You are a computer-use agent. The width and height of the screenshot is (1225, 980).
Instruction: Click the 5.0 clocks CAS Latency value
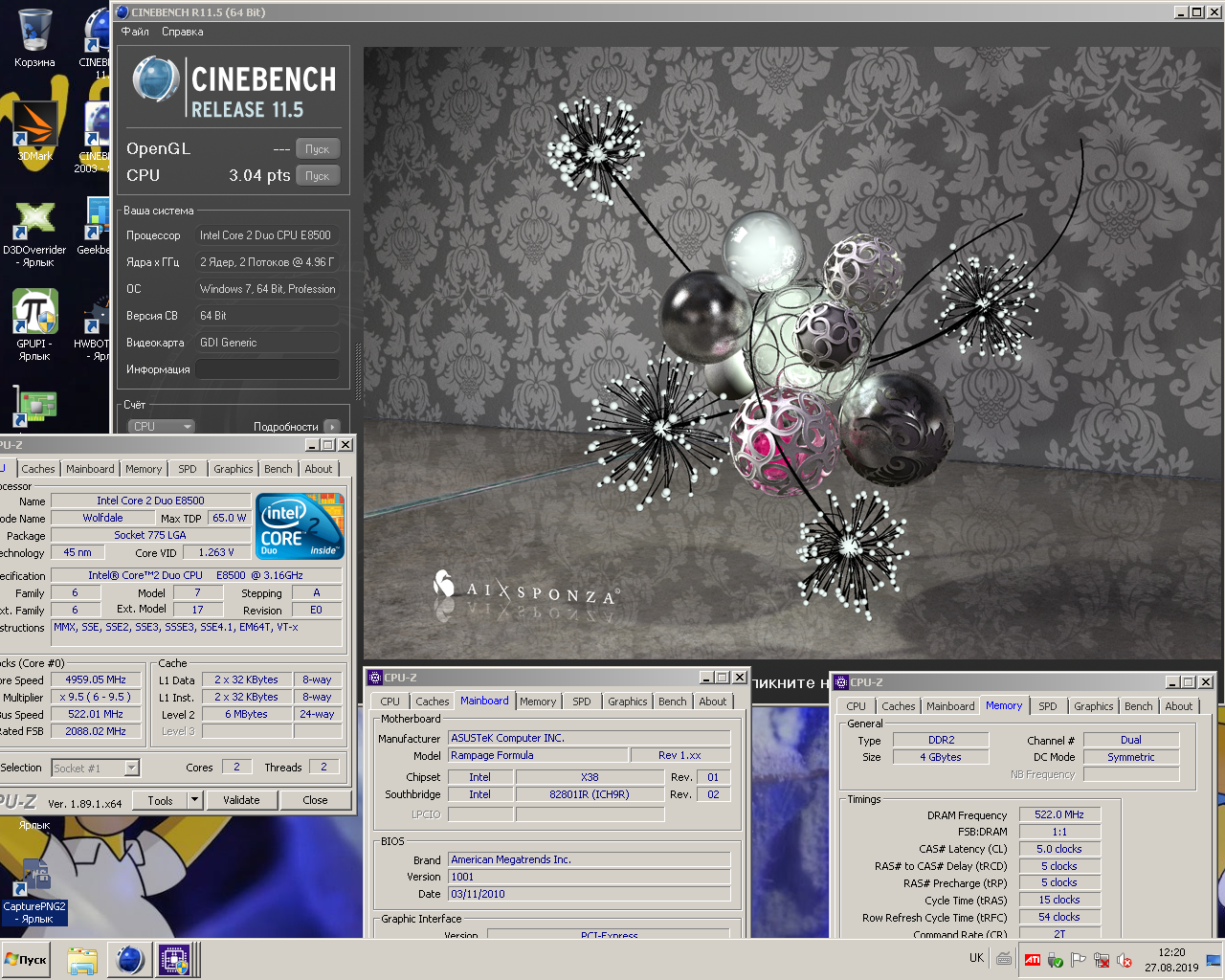tap(1058, 849)
